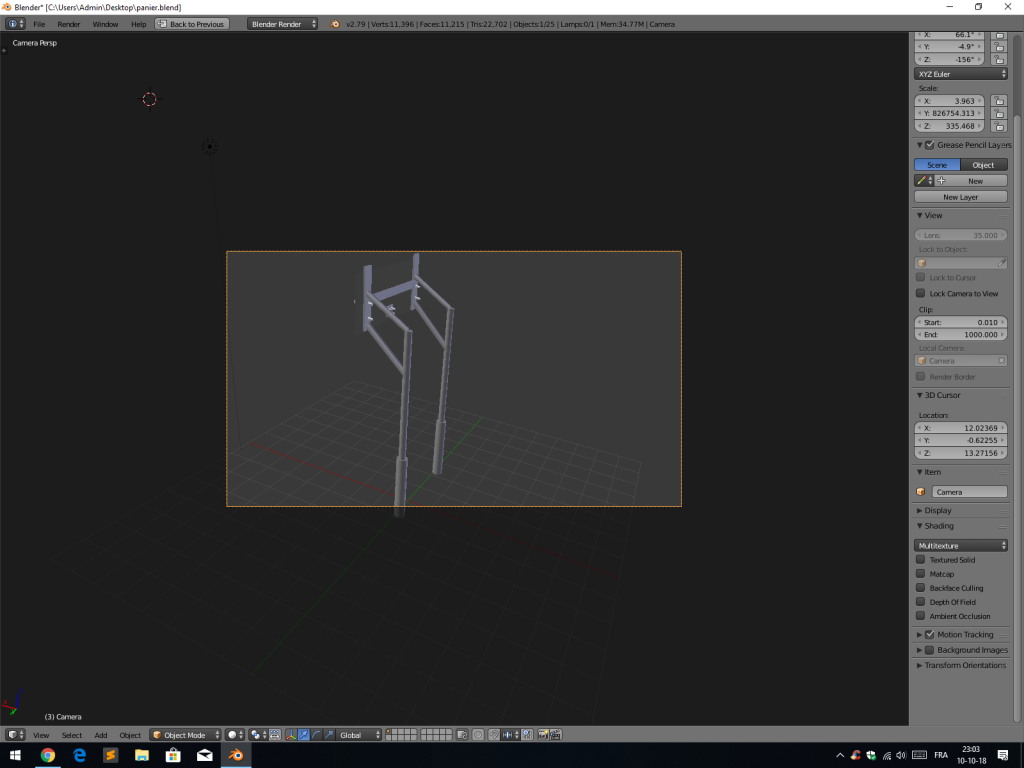Open the Render menu
1024x768 pixels.
tap(69, 24)
